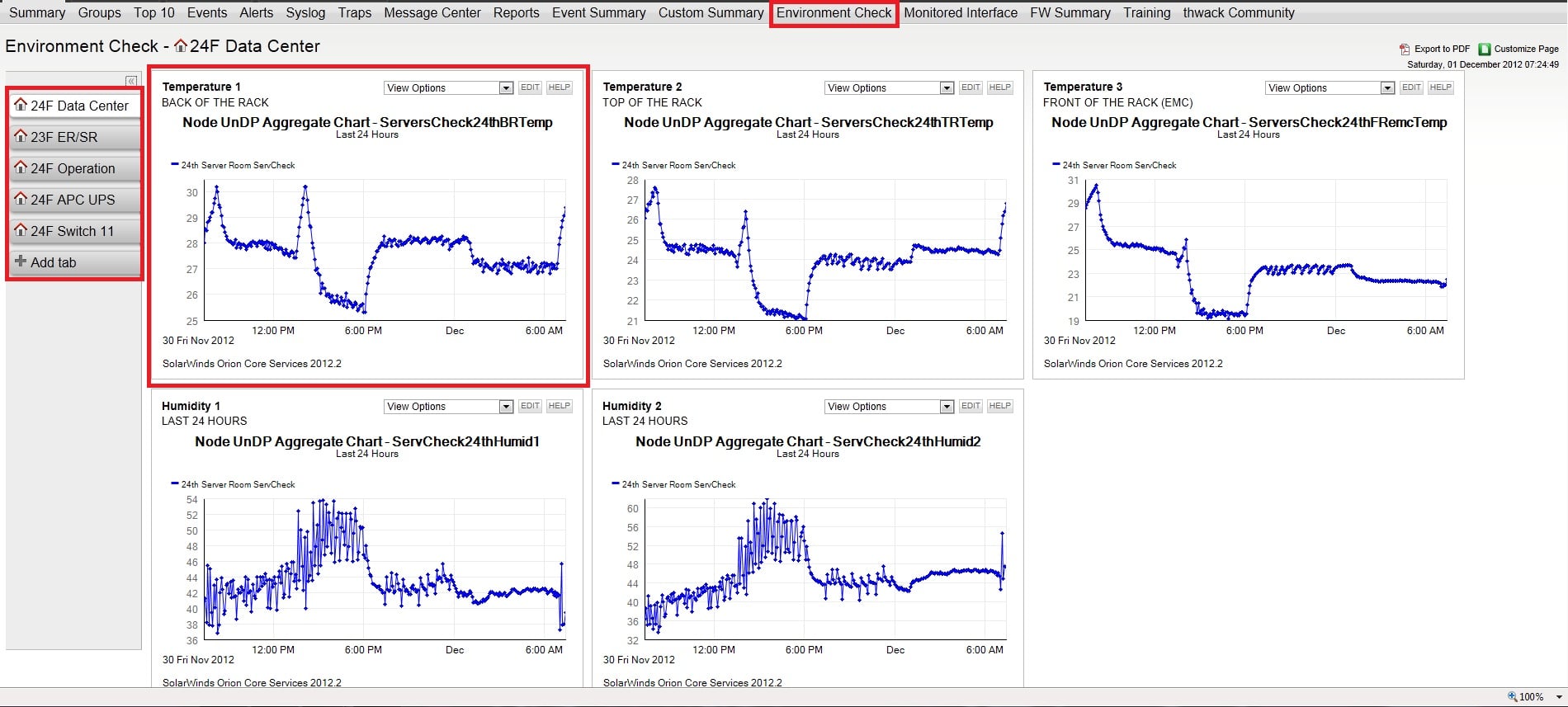Collapse the sidebar with the double-arrow icon

pyautogui.click(x=131, y=81)
